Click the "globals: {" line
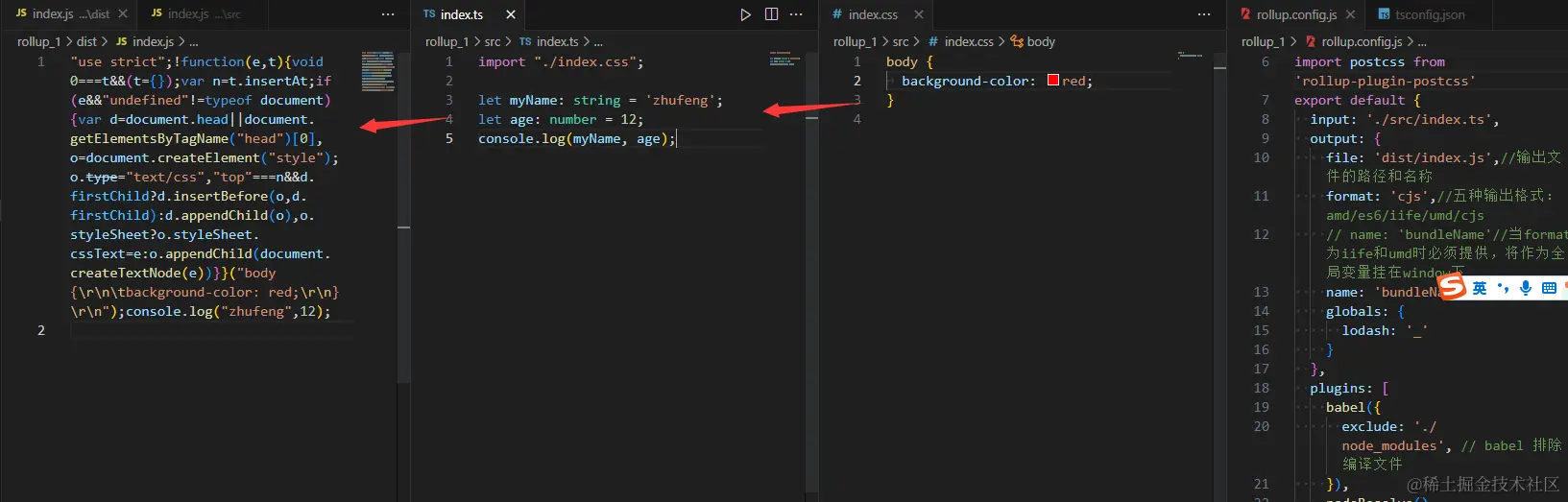 (x=1364, y=311)
